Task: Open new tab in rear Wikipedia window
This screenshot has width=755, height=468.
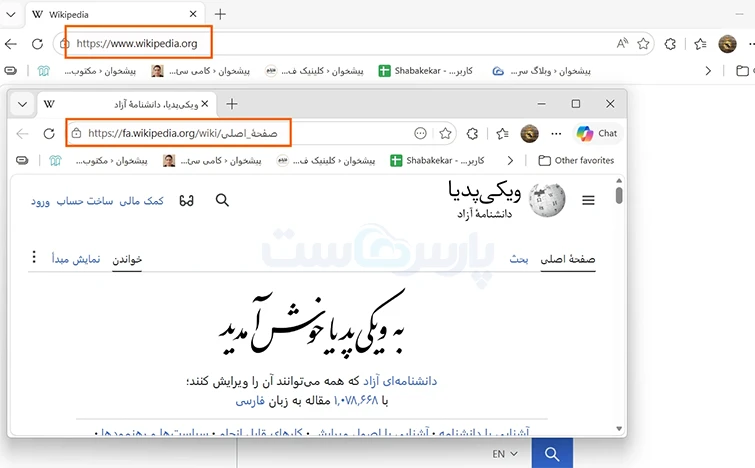Action: (x=220, y=14)
